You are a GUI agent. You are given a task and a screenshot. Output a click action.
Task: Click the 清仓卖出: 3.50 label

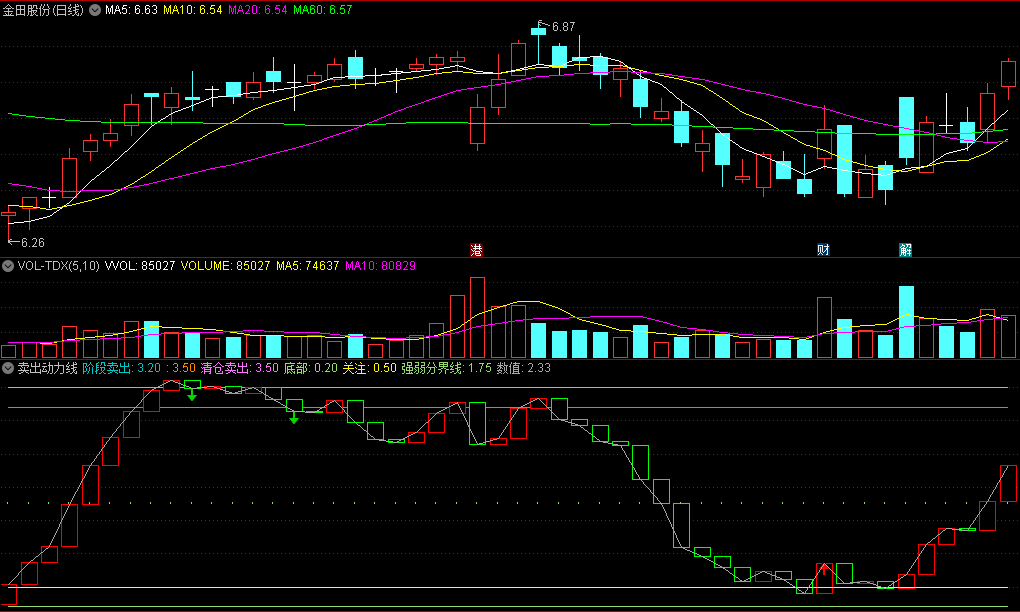pos(239,368)
